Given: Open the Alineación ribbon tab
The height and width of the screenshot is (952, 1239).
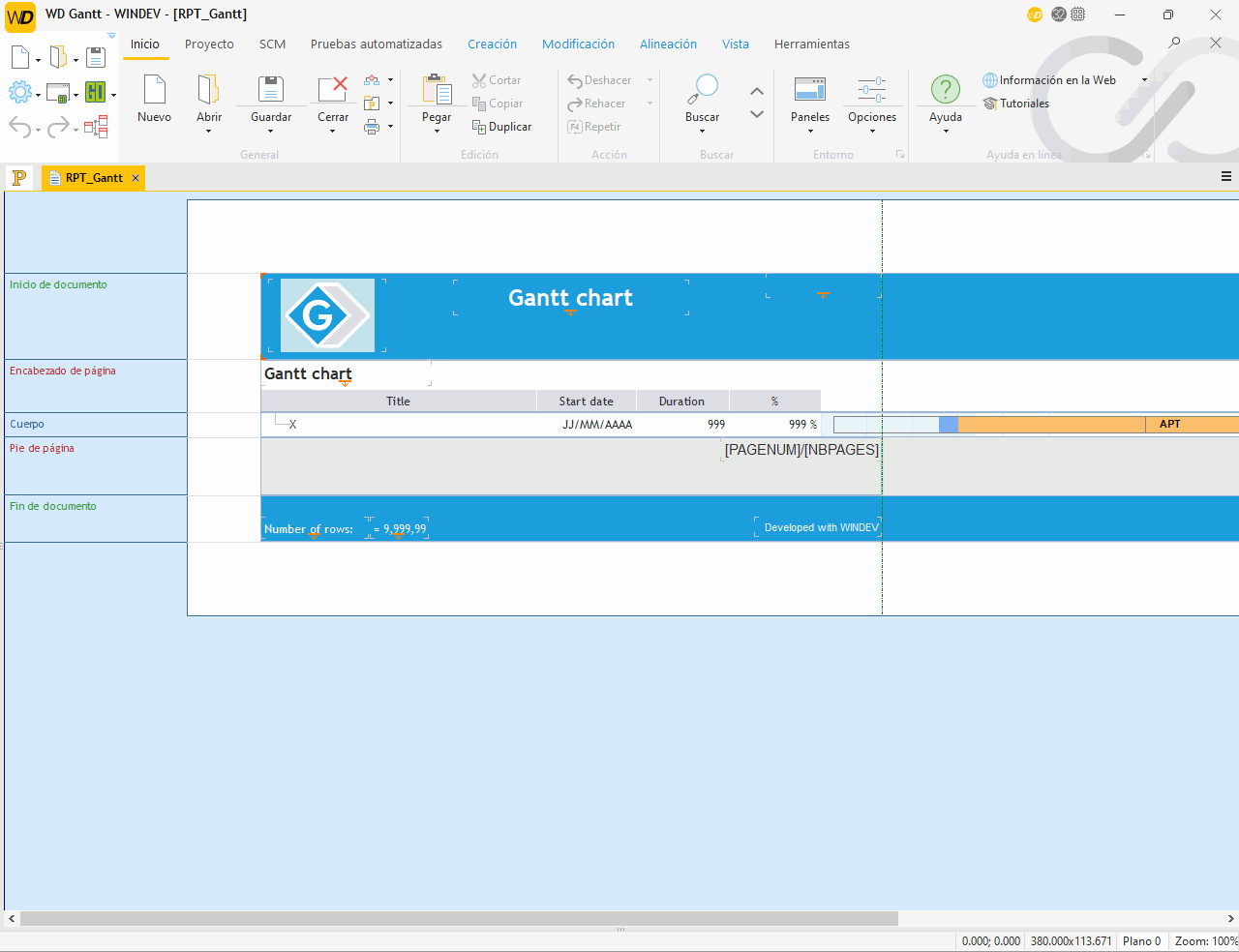Looking at the screenshot, I should [x=668, y=45].
